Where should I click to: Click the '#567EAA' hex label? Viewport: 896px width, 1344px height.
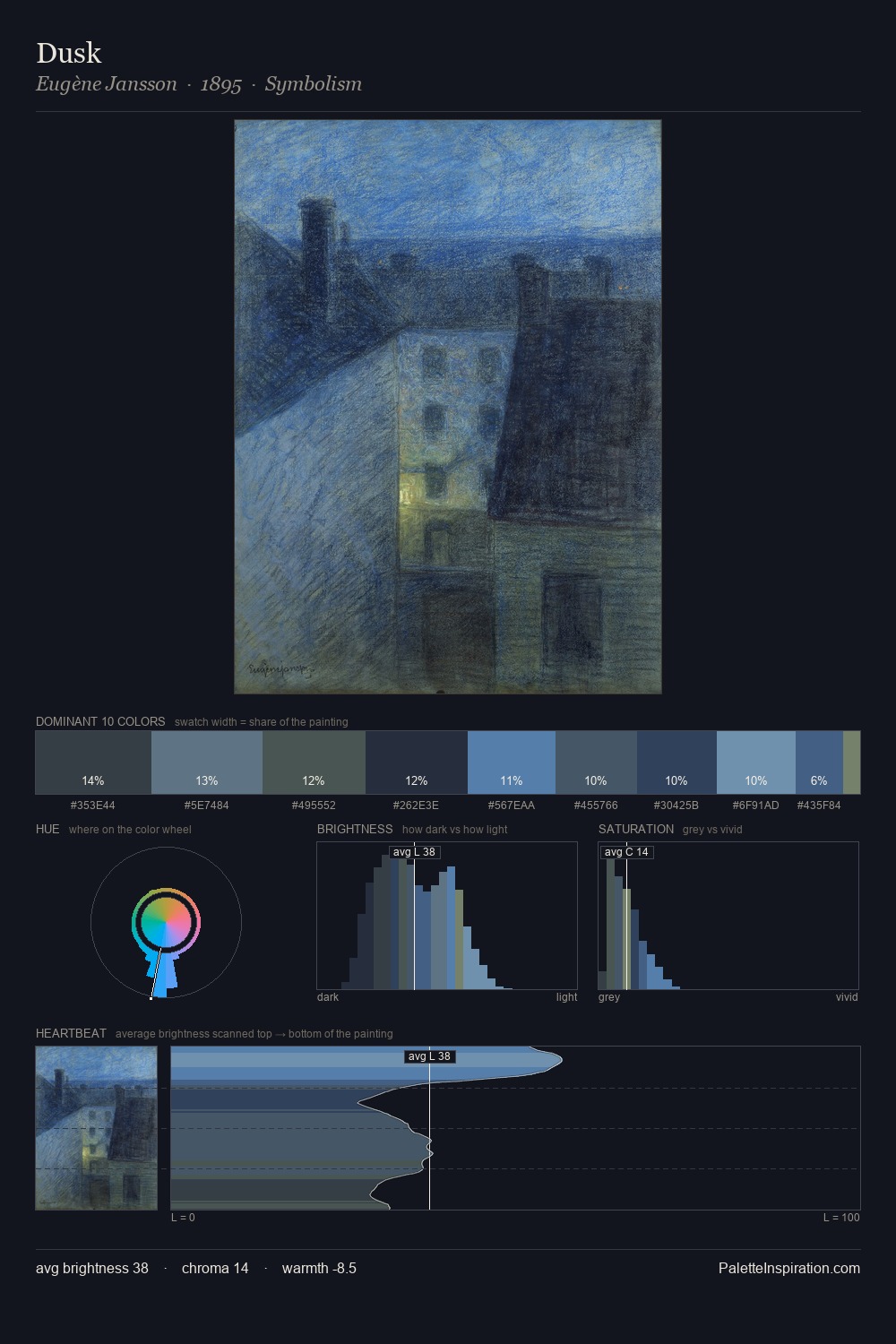(x=512, y=805)
